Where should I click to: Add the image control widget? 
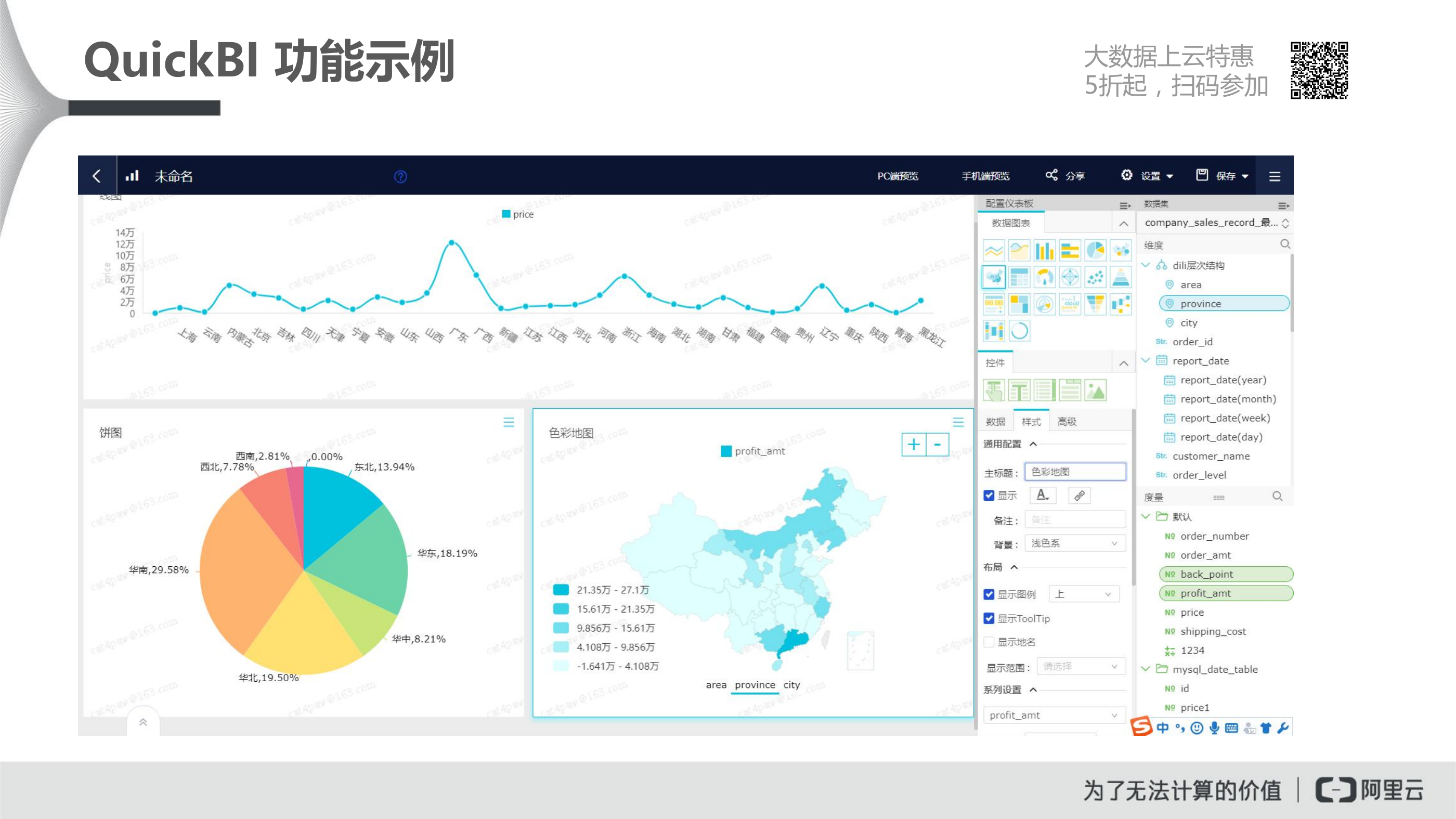1096,390
